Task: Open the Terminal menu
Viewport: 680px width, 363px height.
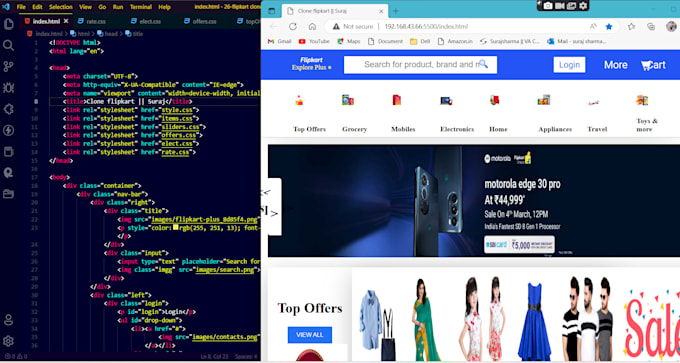Action: coord(141,7)
